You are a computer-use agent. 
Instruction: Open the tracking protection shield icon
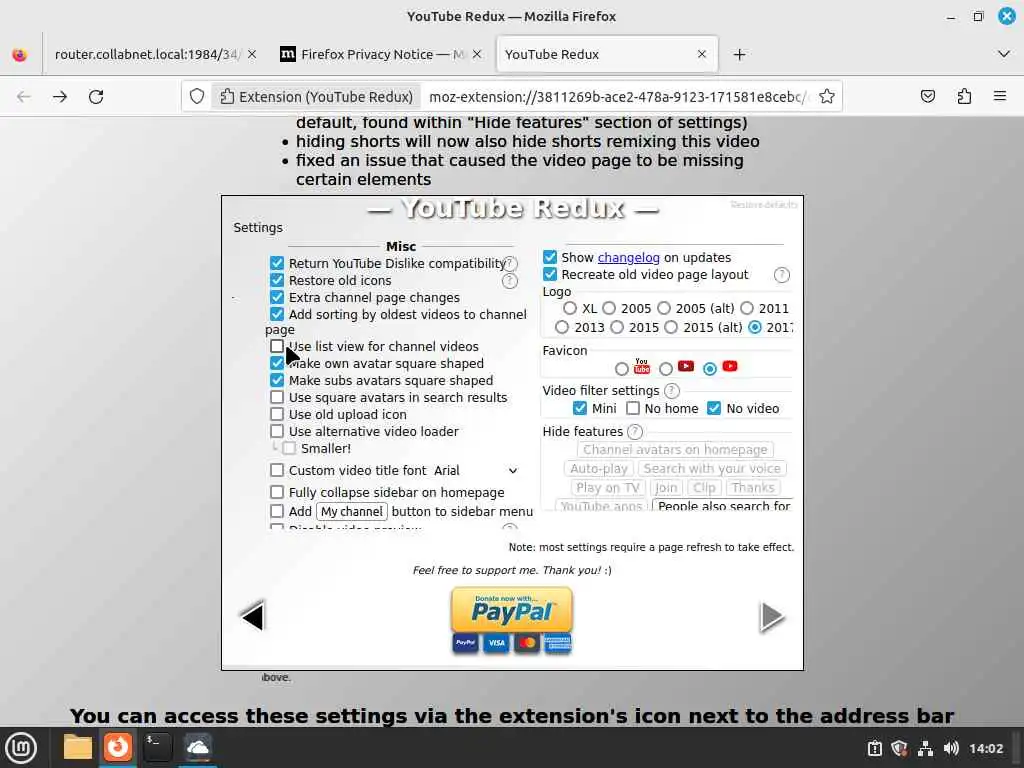pyautogui.click(x=197, y=97)
